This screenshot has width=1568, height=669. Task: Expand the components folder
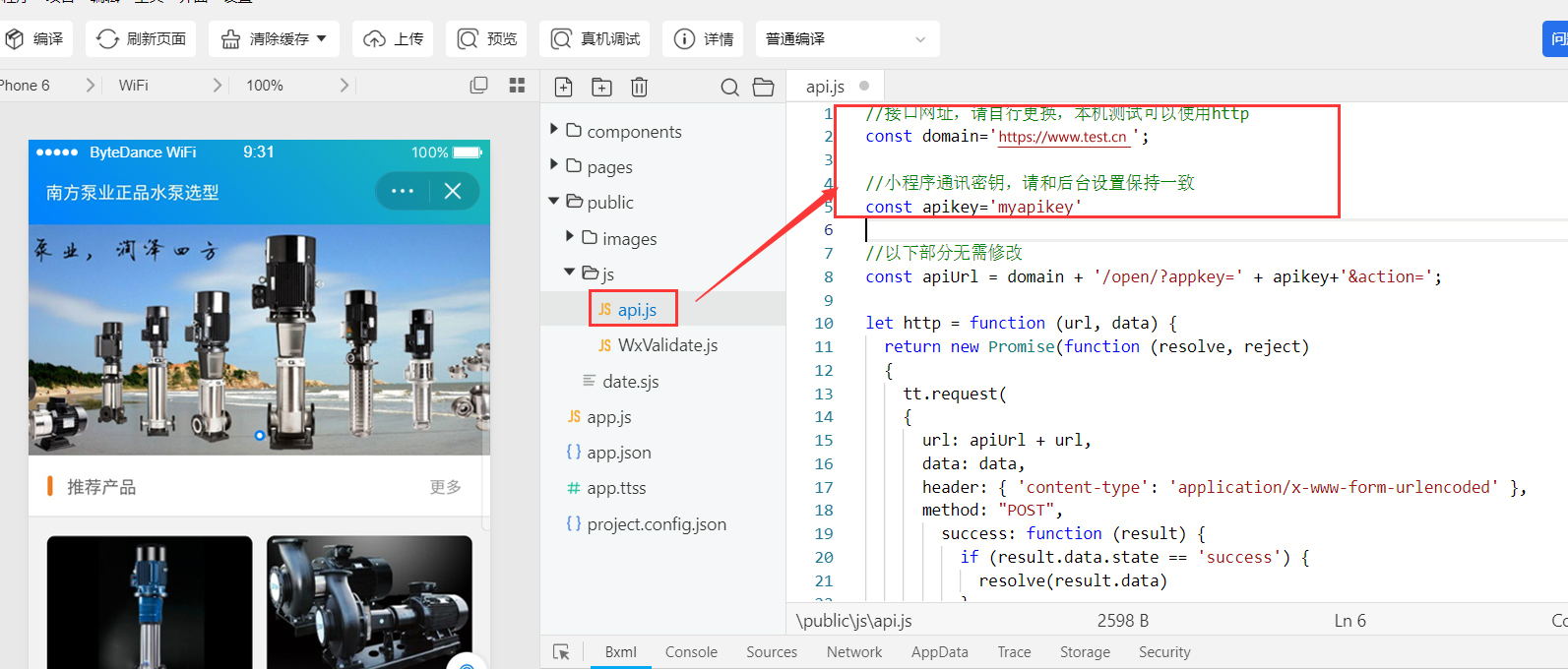click(x=554, y=130)
